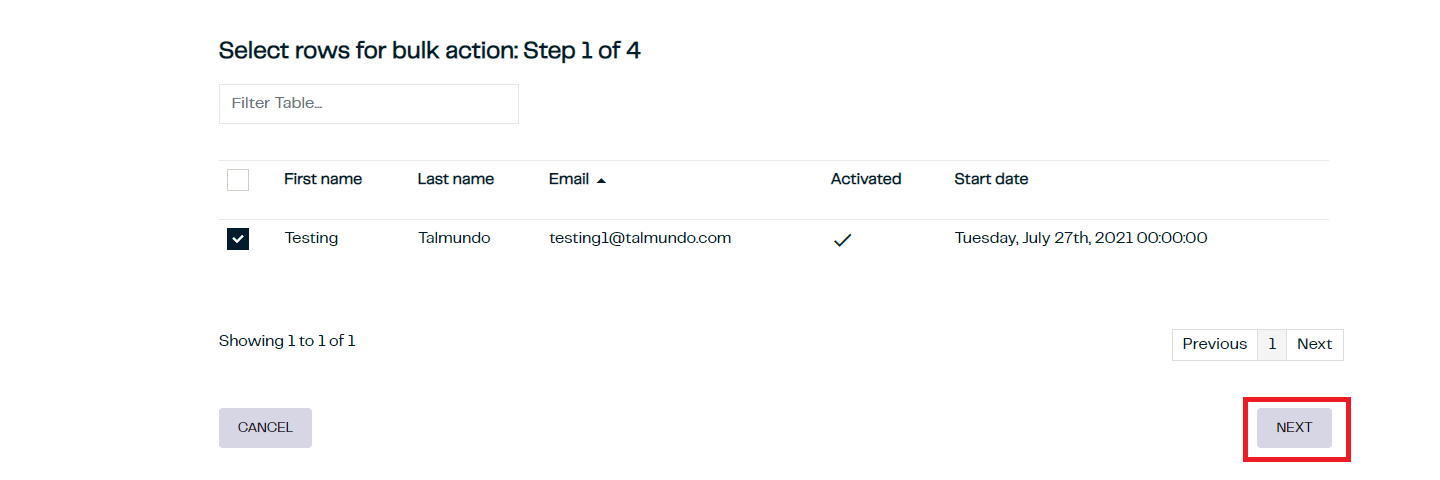Viewport: 1440px width, 480px height.
Task: Click the Email column header text
Action: click(569, 179)
